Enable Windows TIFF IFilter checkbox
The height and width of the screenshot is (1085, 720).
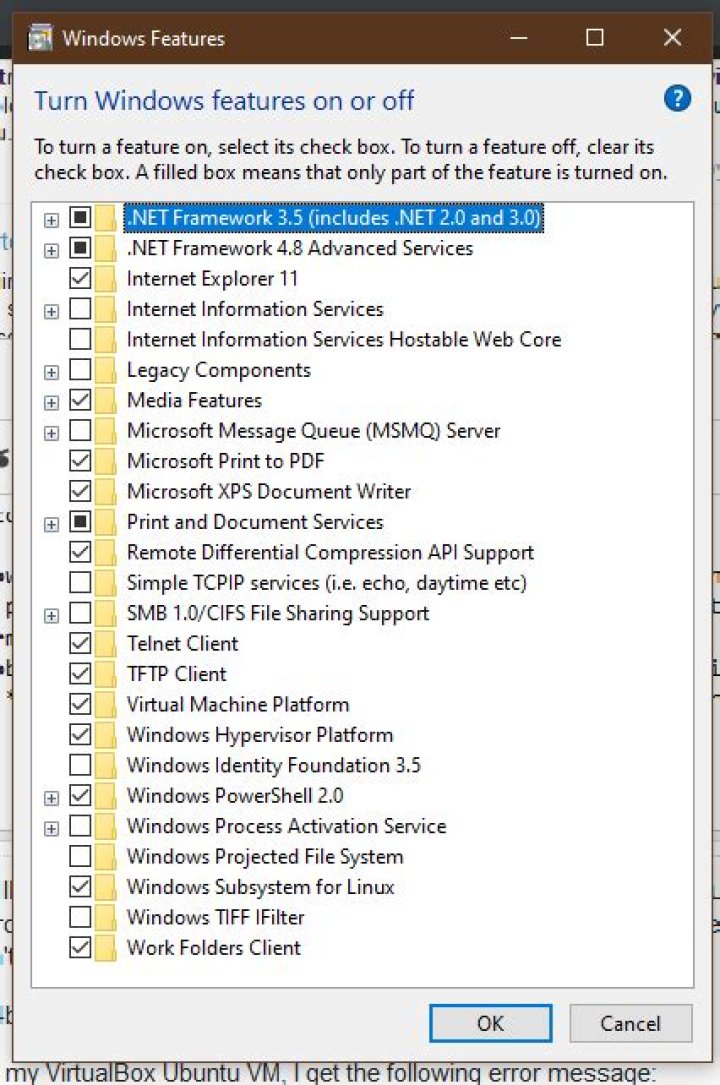pyautogui.click(x=80, y=917)
